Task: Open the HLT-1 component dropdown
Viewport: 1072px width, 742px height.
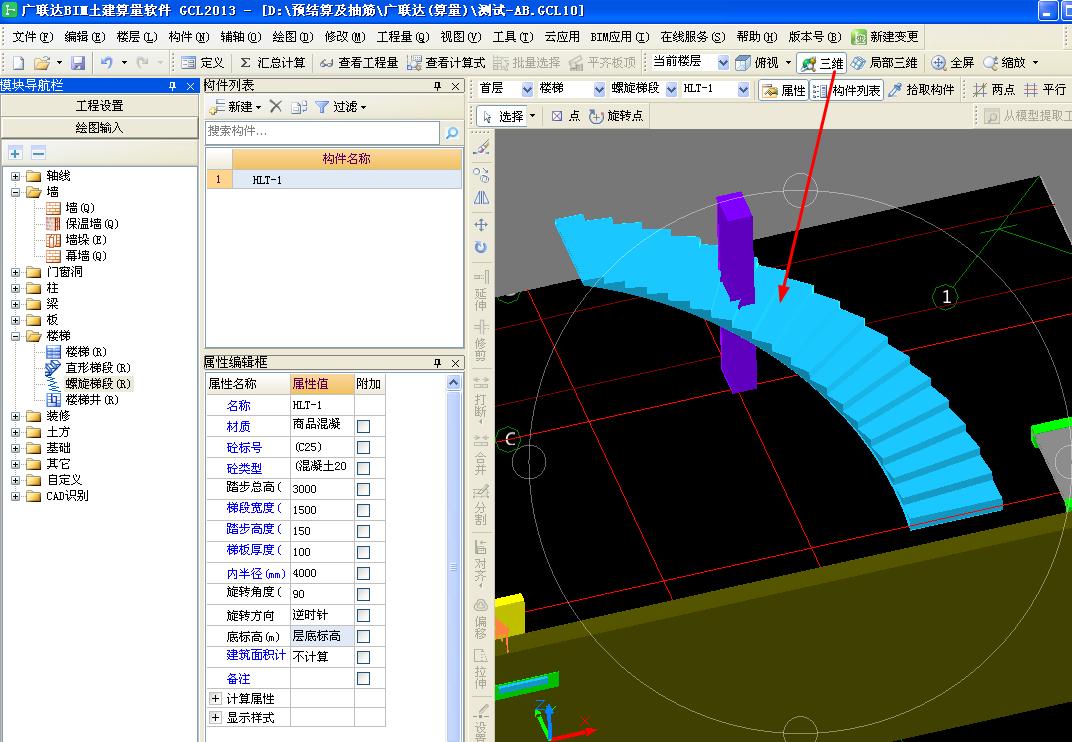Action: (743, 90)
